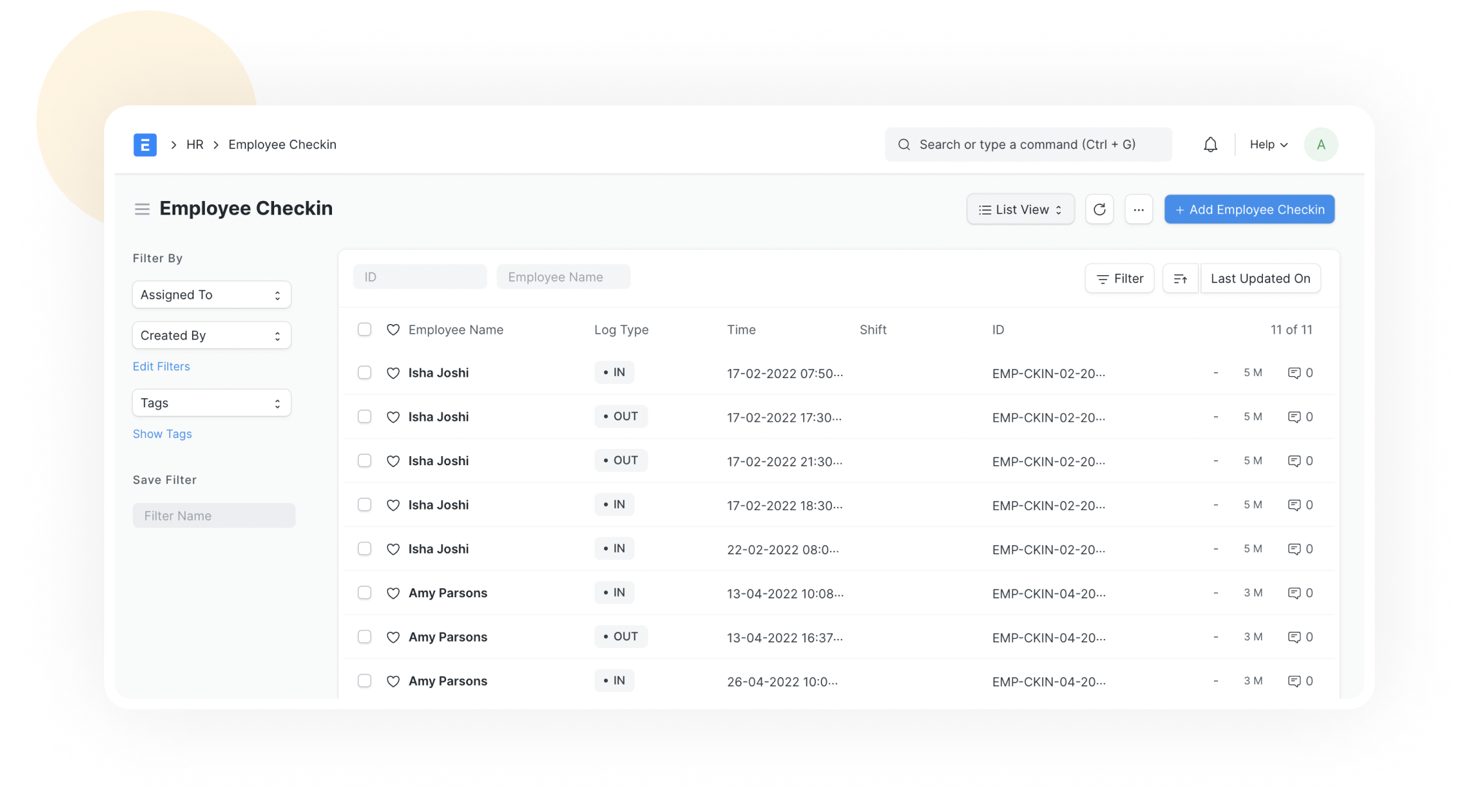Check the Isha Joshi 17:30 row
Screen dimensions: 1479x812
[365, 416]
